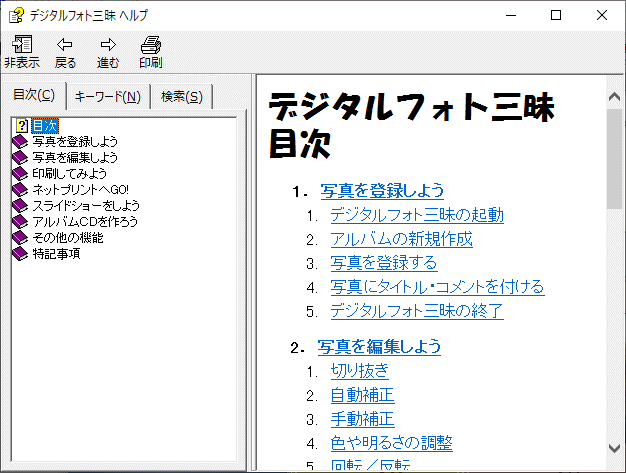
Task: Click the 進む (Forward) arrow icon
Action: (108, 45)
